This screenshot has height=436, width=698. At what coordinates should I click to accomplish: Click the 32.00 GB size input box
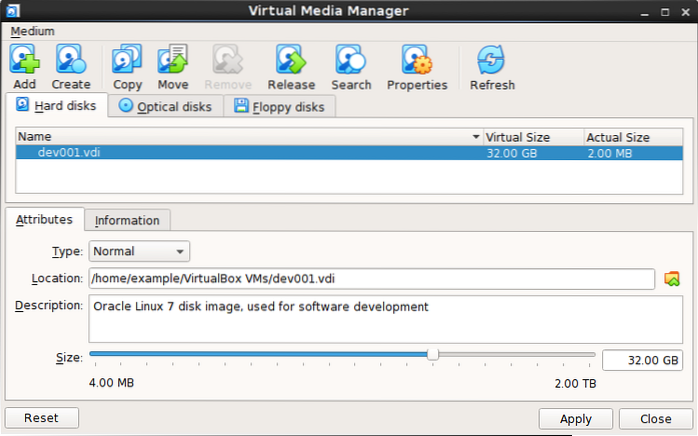tap(642, 360)
